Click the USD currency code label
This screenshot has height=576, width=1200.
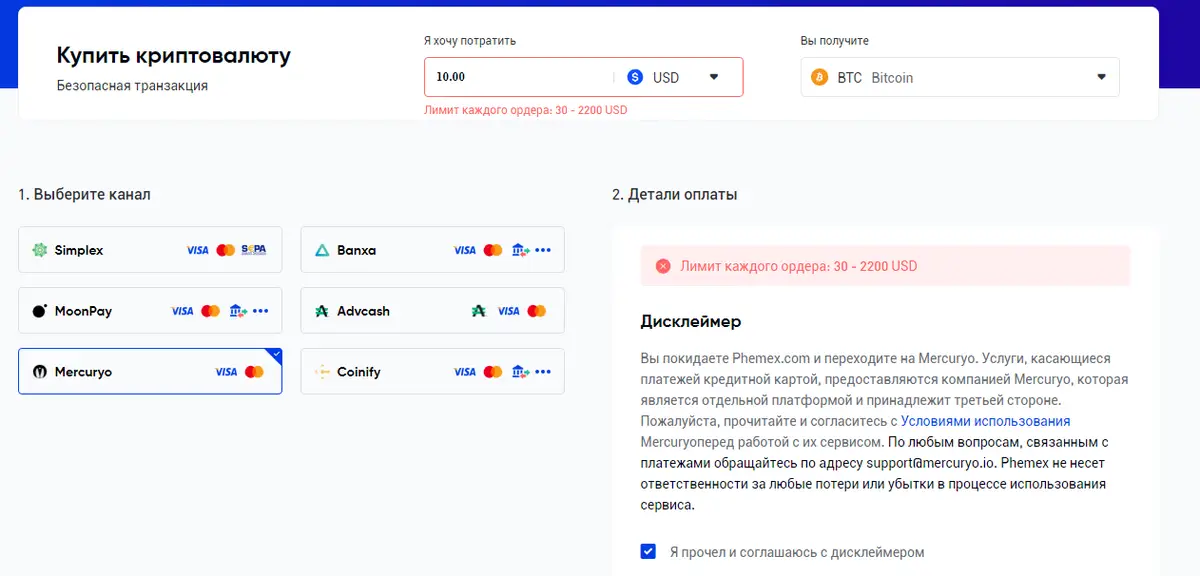(x=666, y=77)
